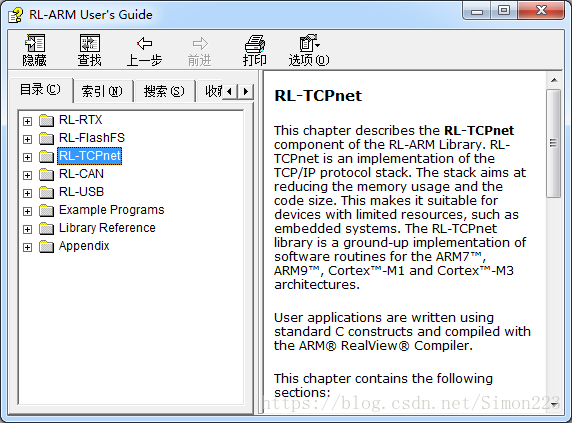Switch to the 索引(N) index tab
This screenshot has width=572, height=423.
102,91
